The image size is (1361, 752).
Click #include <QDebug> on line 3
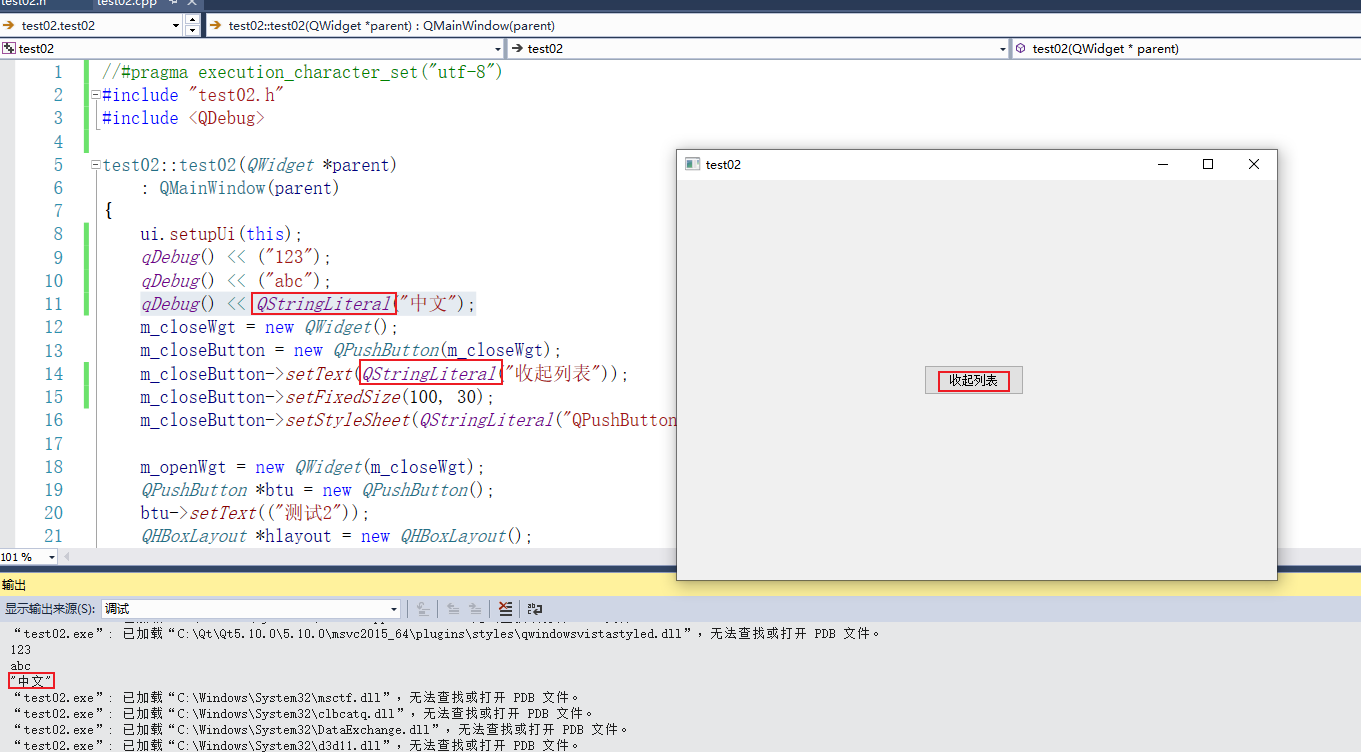click(x=183, y=118)
